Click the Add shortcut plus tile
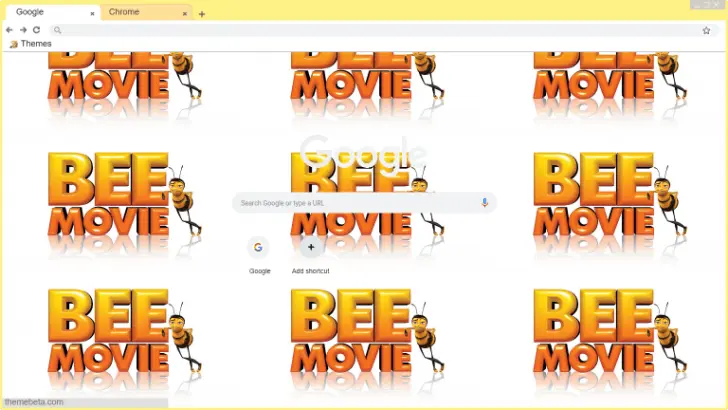This screenshot has width=728, height=410. (x=311, y=248)
